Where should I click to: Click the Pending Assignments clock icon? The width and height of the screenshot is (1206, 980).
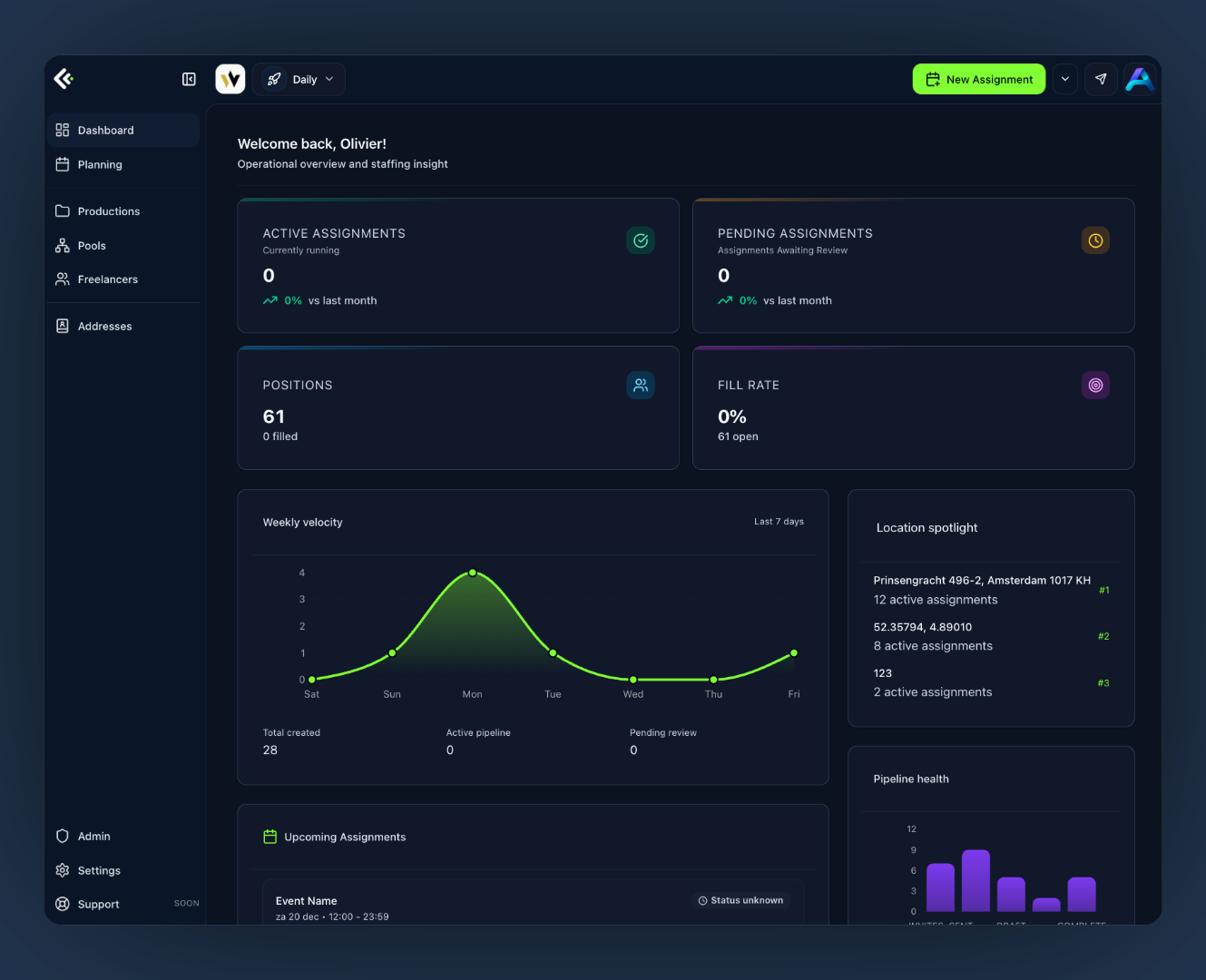1095,240
